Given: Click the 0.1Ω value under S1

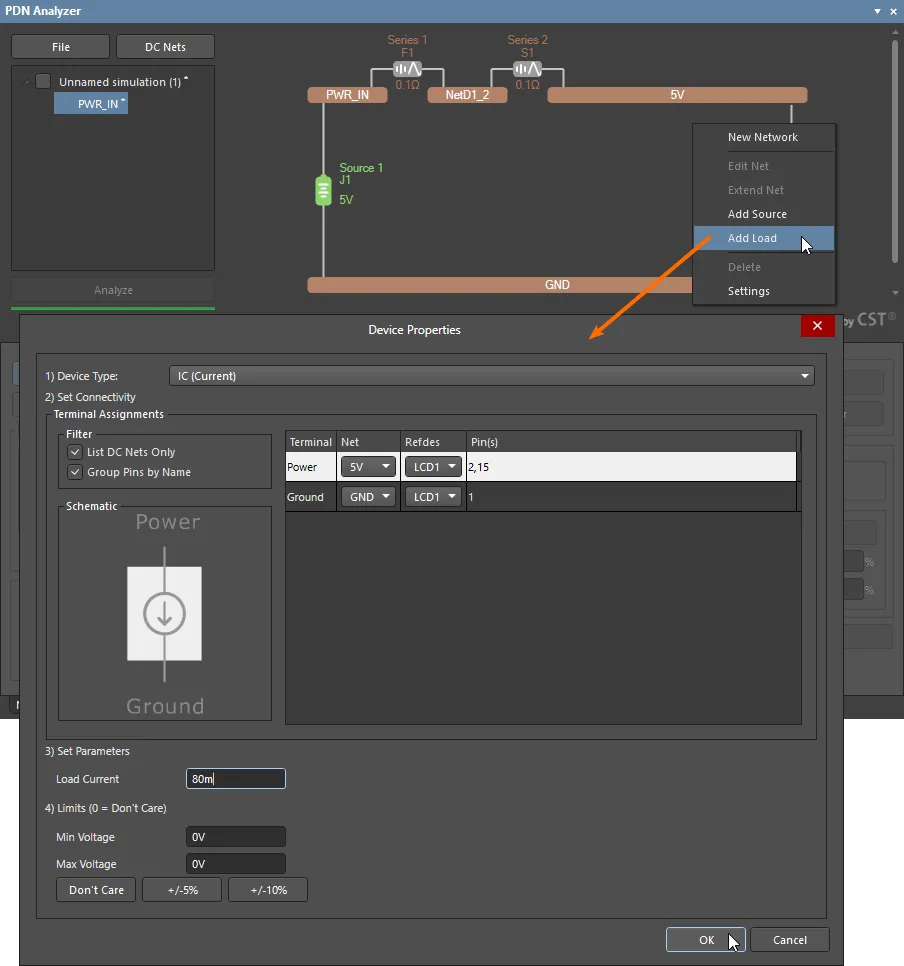Looking at the screenshot, I should click(x=527, y=85).
